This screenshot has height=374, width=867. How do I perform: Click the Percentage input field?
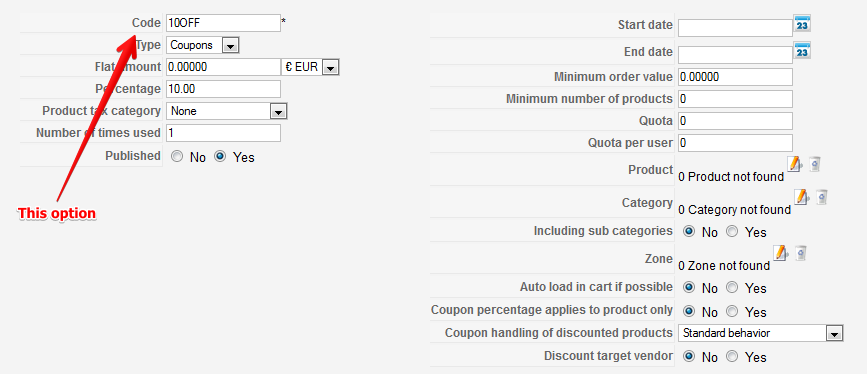tap(223, 89)
